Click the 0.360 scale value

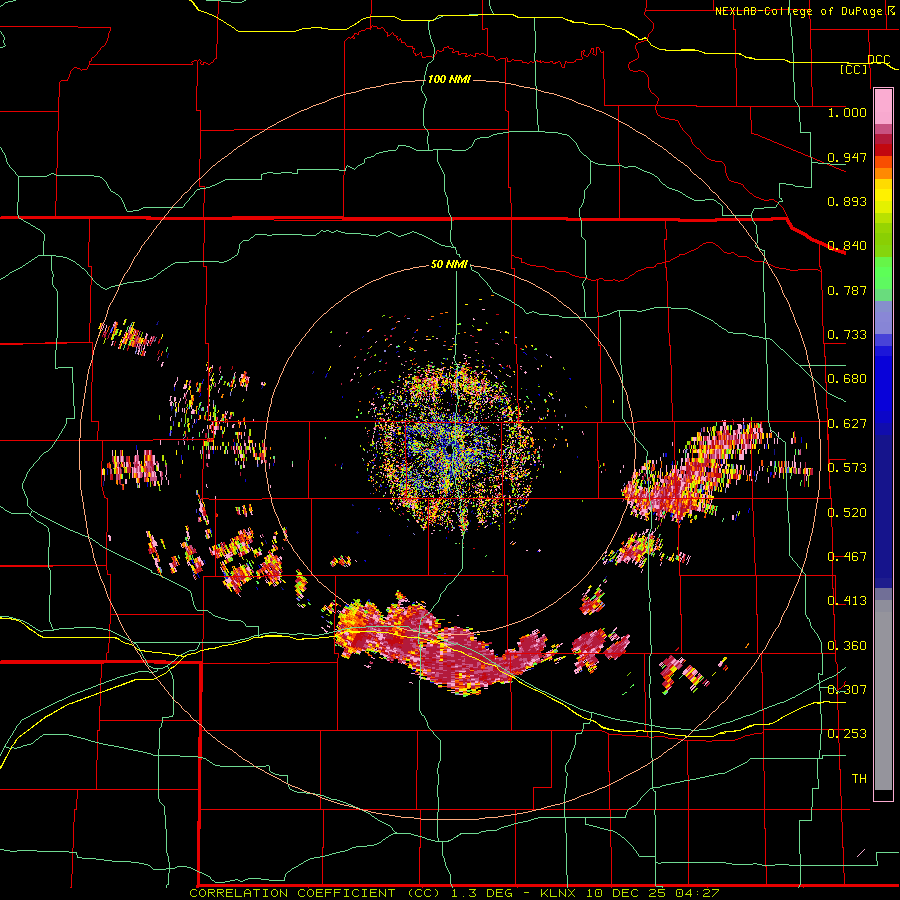click(x=847, y=646)
